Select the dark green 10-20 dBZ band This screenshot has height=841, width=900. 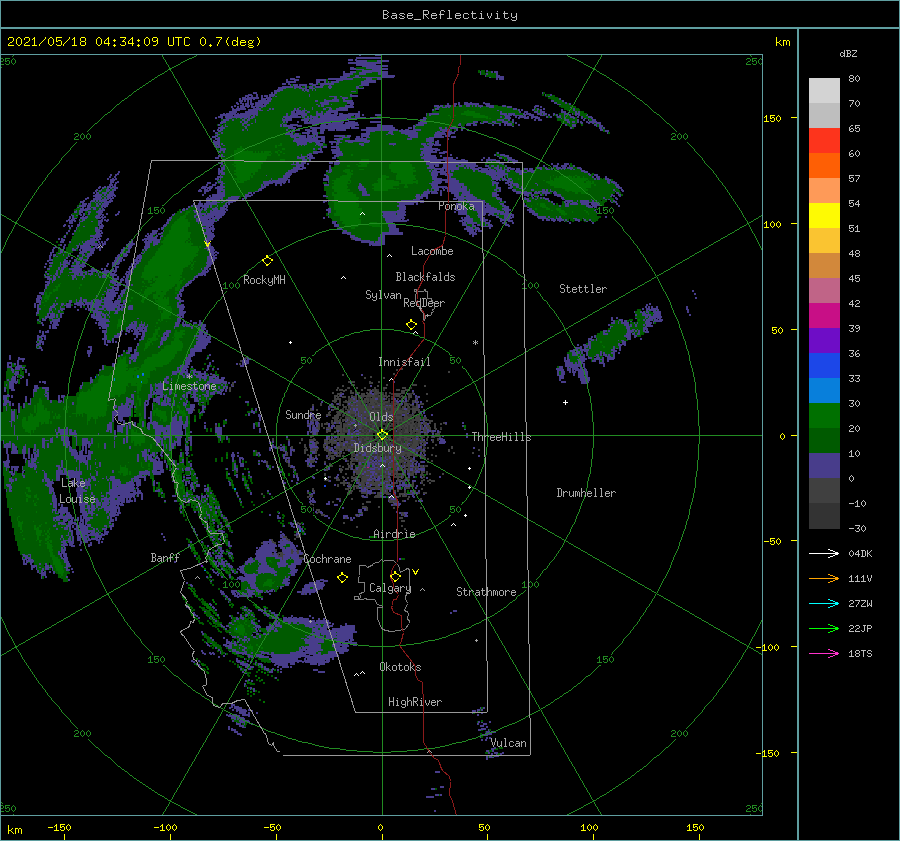coord(824,441)
